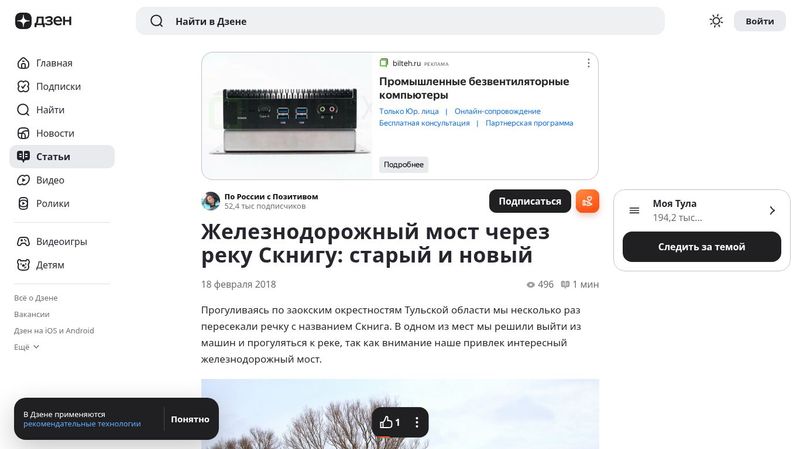Open more options next to like button
800x449 pixels.
pyautogui.click(x=417, y=422)
